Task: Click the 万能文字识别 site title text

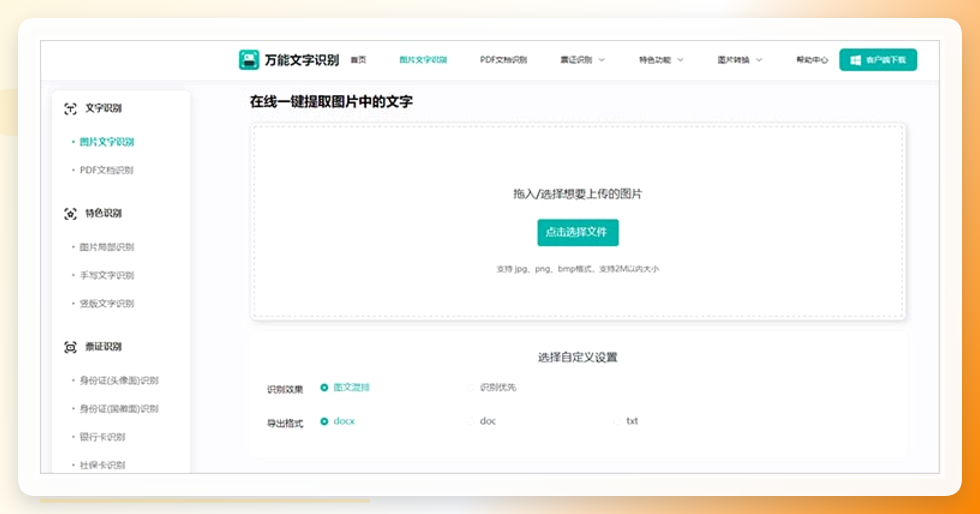Action: (x=302, y=60)
